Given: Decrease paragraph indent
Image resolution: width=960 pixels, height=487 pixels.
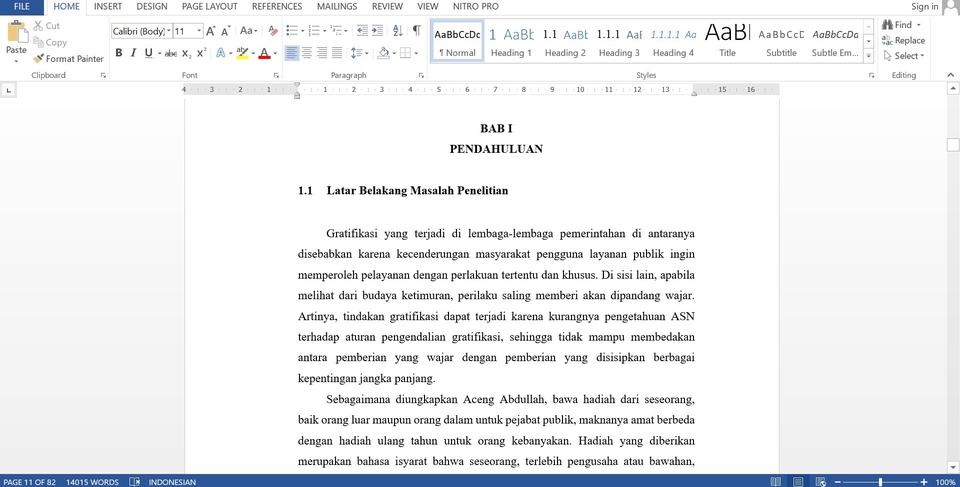Looking at the screenshot, I should [362, 31].
